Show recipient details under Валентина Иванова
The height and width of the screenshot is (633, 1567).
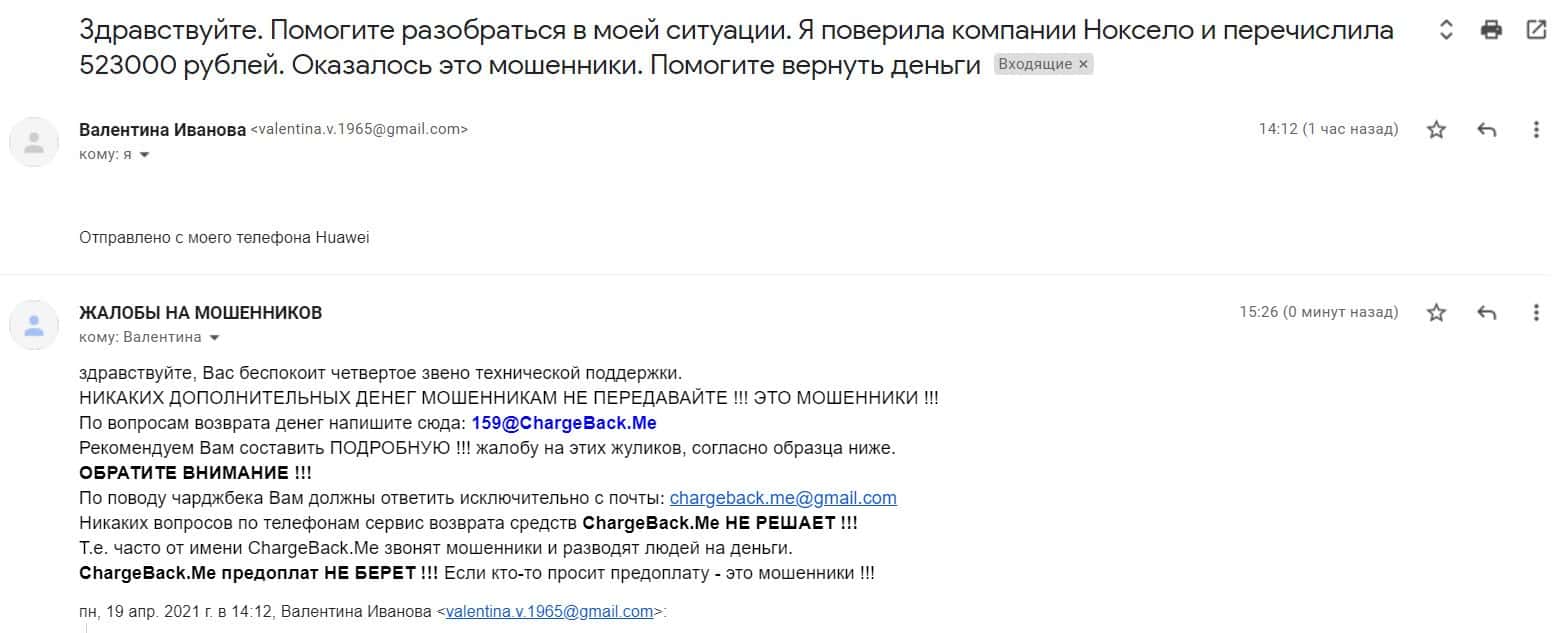(144, 155)
